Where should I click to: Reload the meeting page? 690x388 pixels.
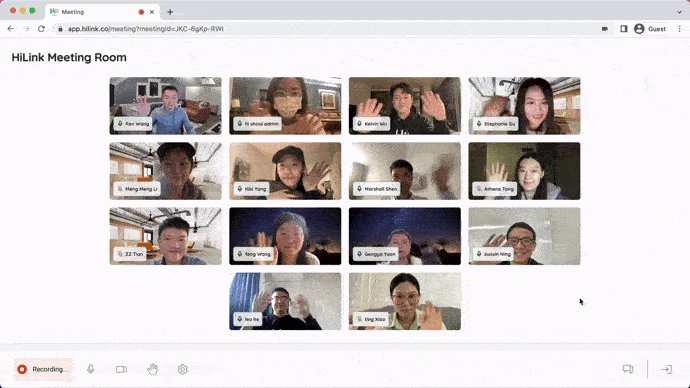click(41, 29)
